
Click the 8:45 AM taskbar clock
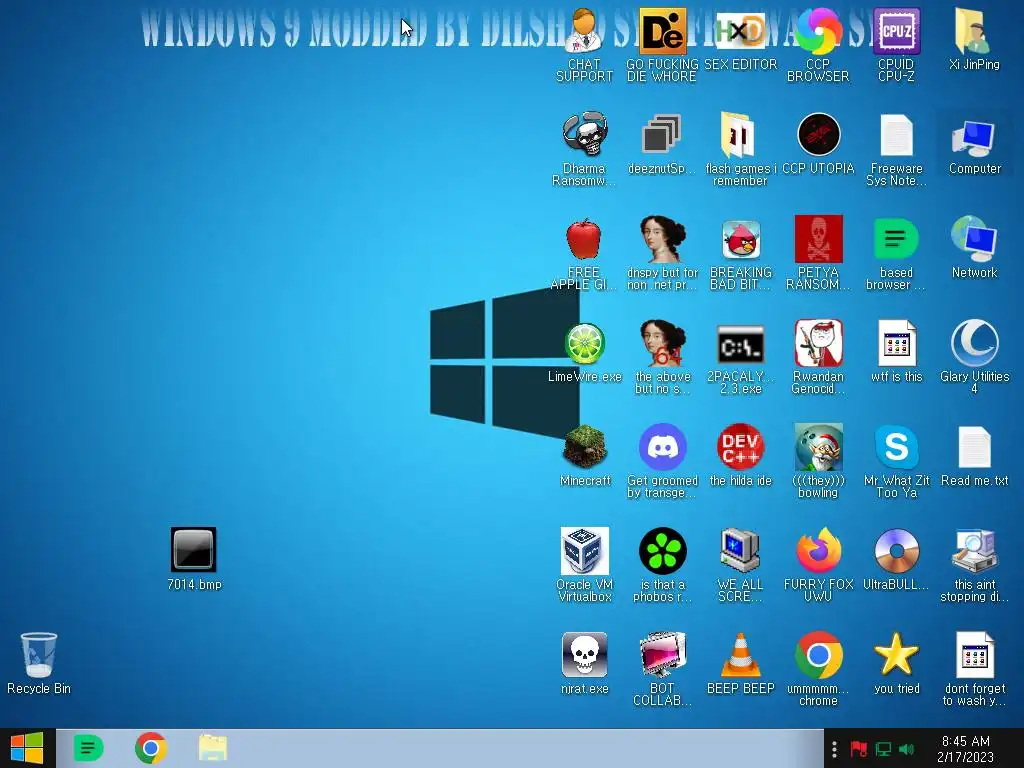pos(965,749)
